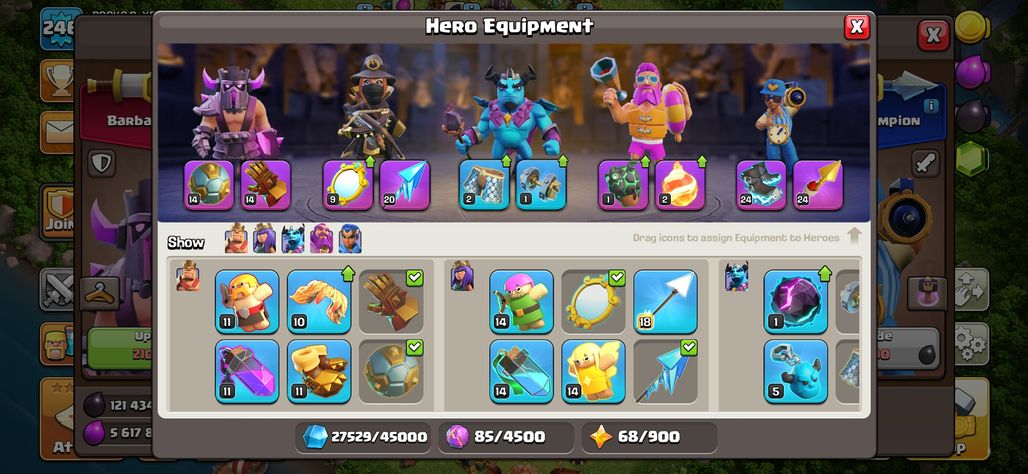1028x474 pixels.
Task: Select the Earthquake Boots equipment level 11
Action: point(319,371)
